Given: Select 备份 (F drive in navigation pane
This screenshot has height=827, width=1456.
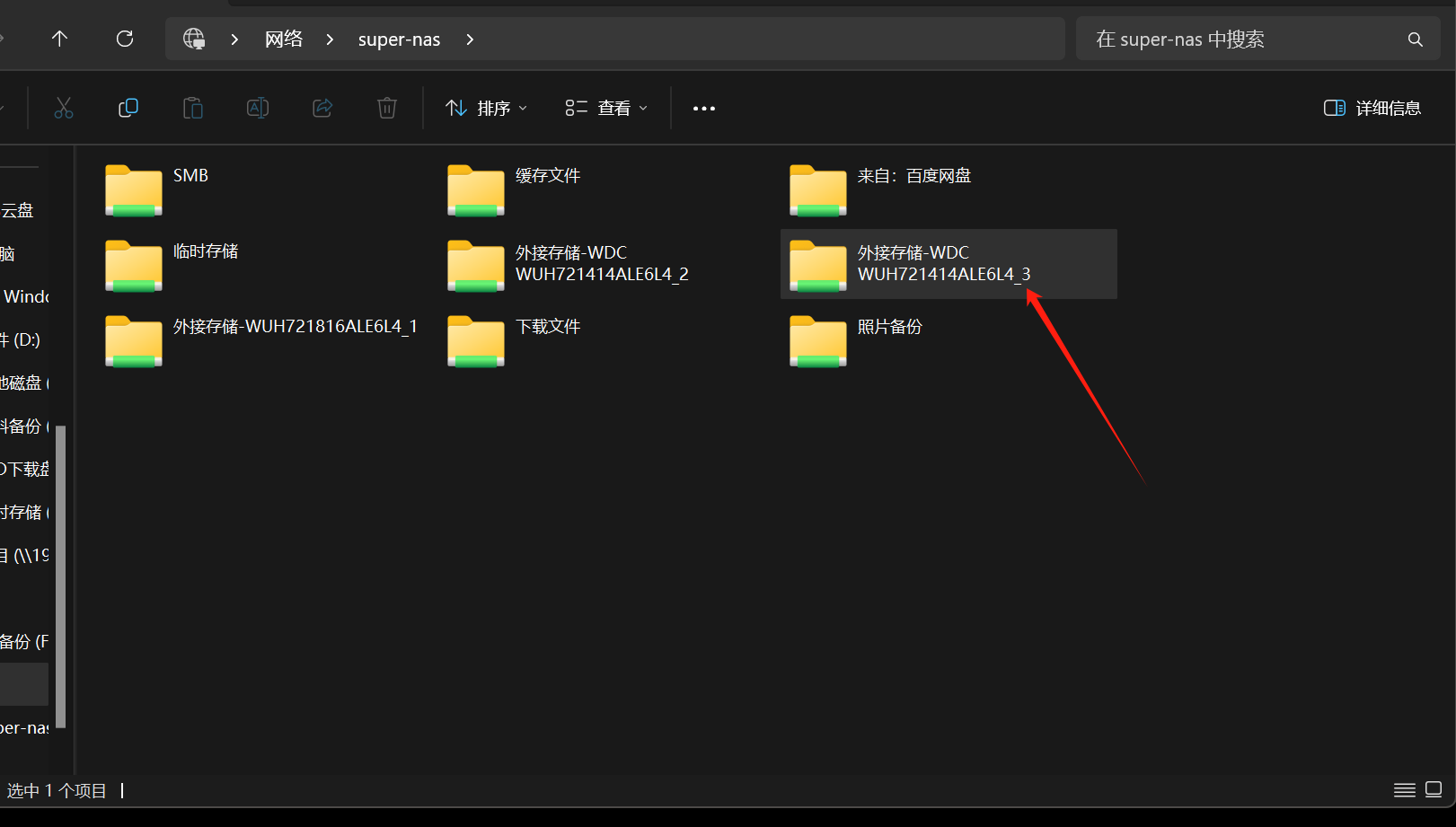Looking at the screenshot, I should tap(25, 642).
